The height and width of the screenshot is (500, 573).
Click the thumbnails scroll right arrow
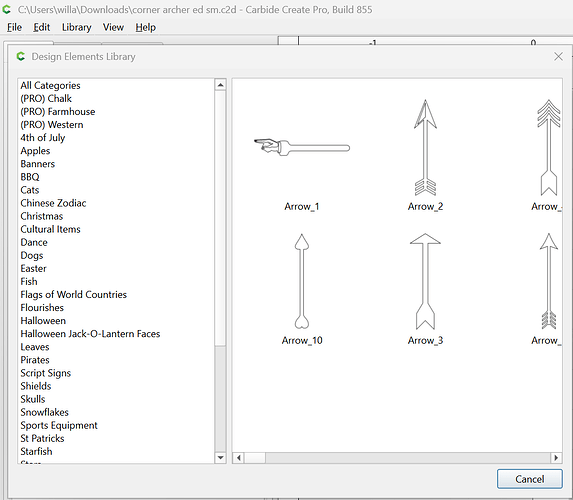[556, 458]
